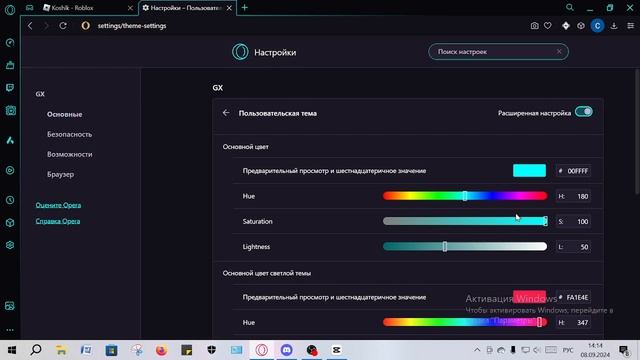Open Extensions cube icon in sidebar
This screenshot has width=640, height=360.
[x=10, y=222]
